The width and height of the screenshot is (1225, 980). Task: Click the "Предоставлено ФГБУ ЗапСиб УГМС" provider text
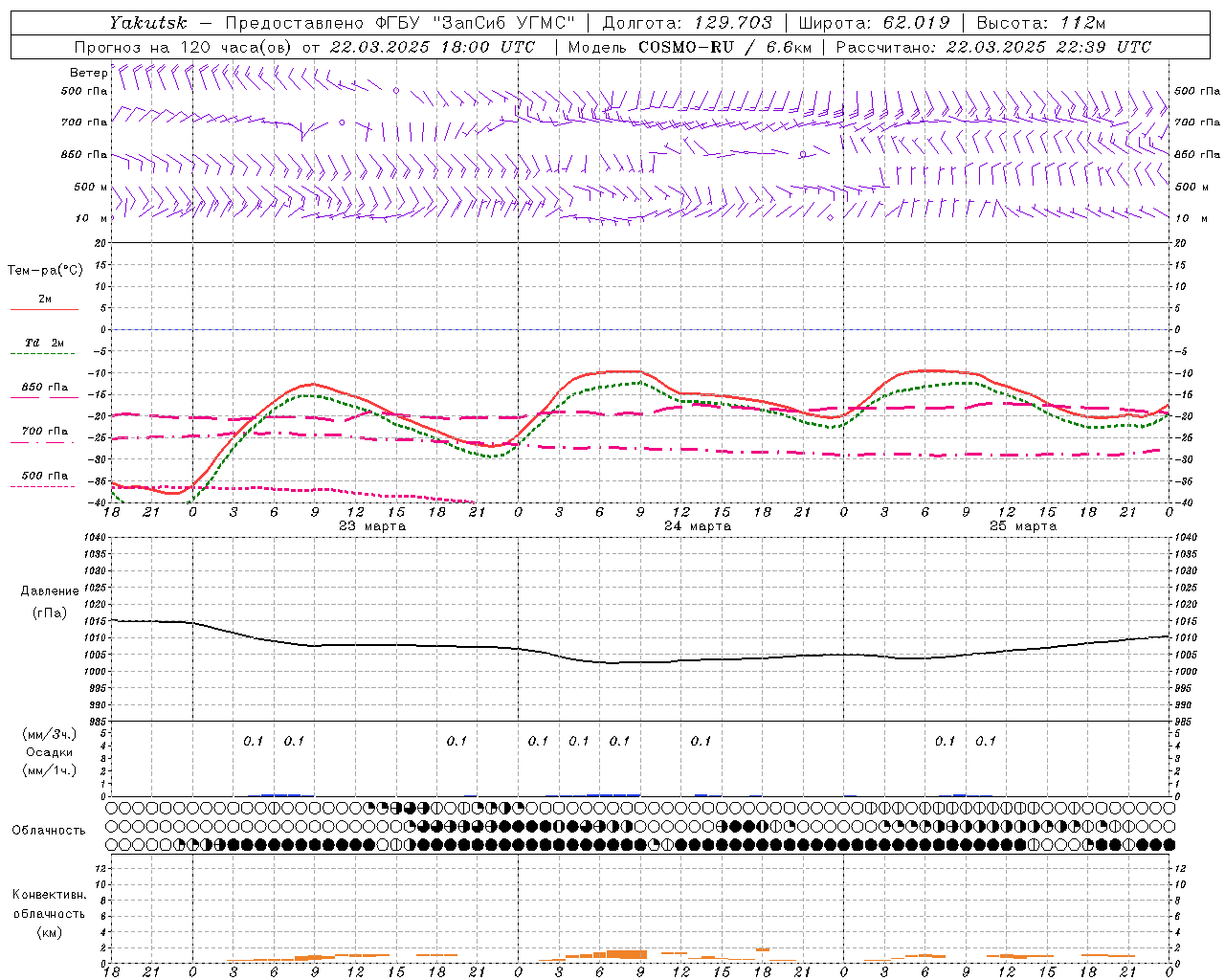click(x=400, y=23)
